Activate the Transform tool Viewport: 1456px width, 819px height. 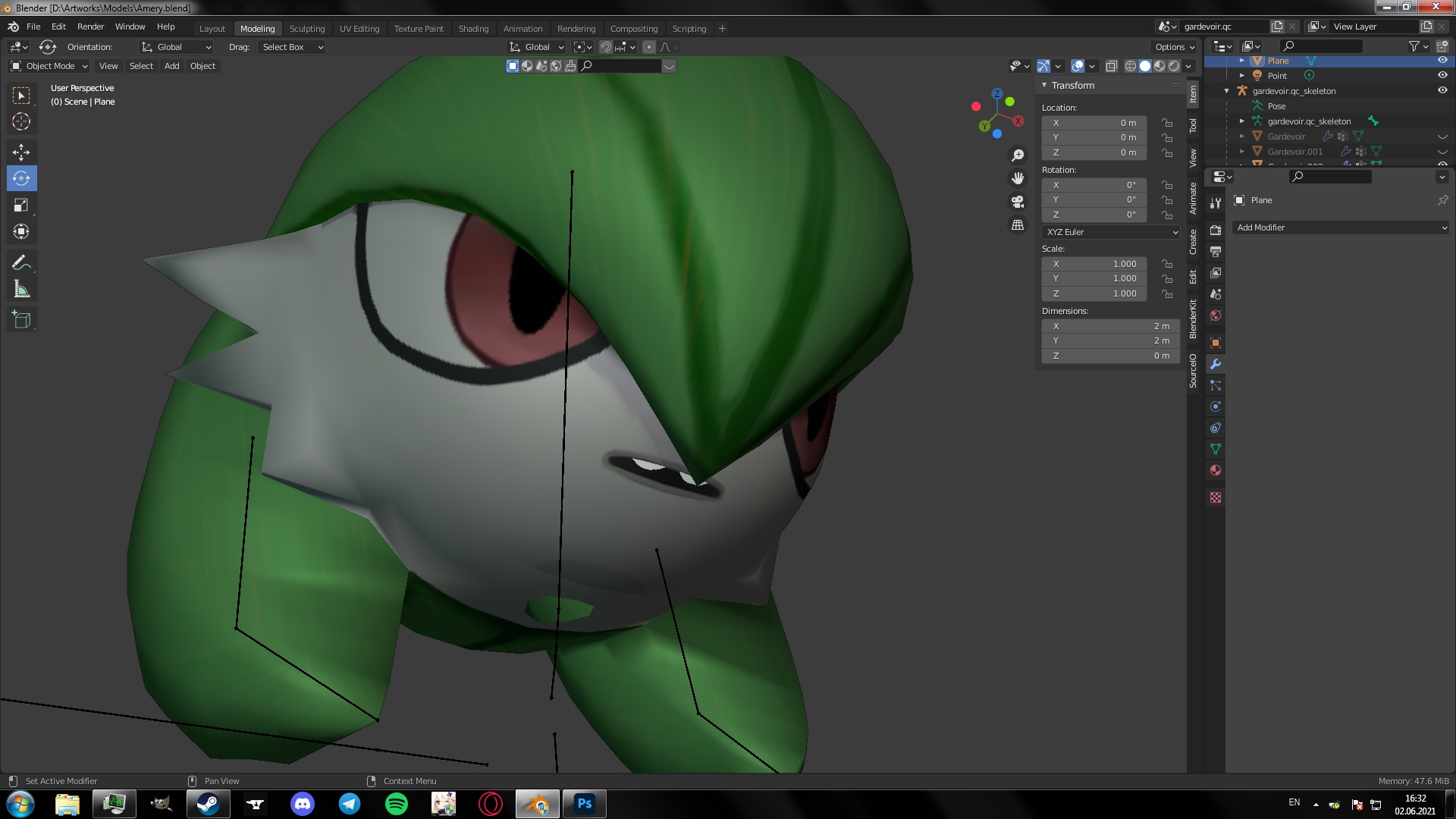pos(21,231)
